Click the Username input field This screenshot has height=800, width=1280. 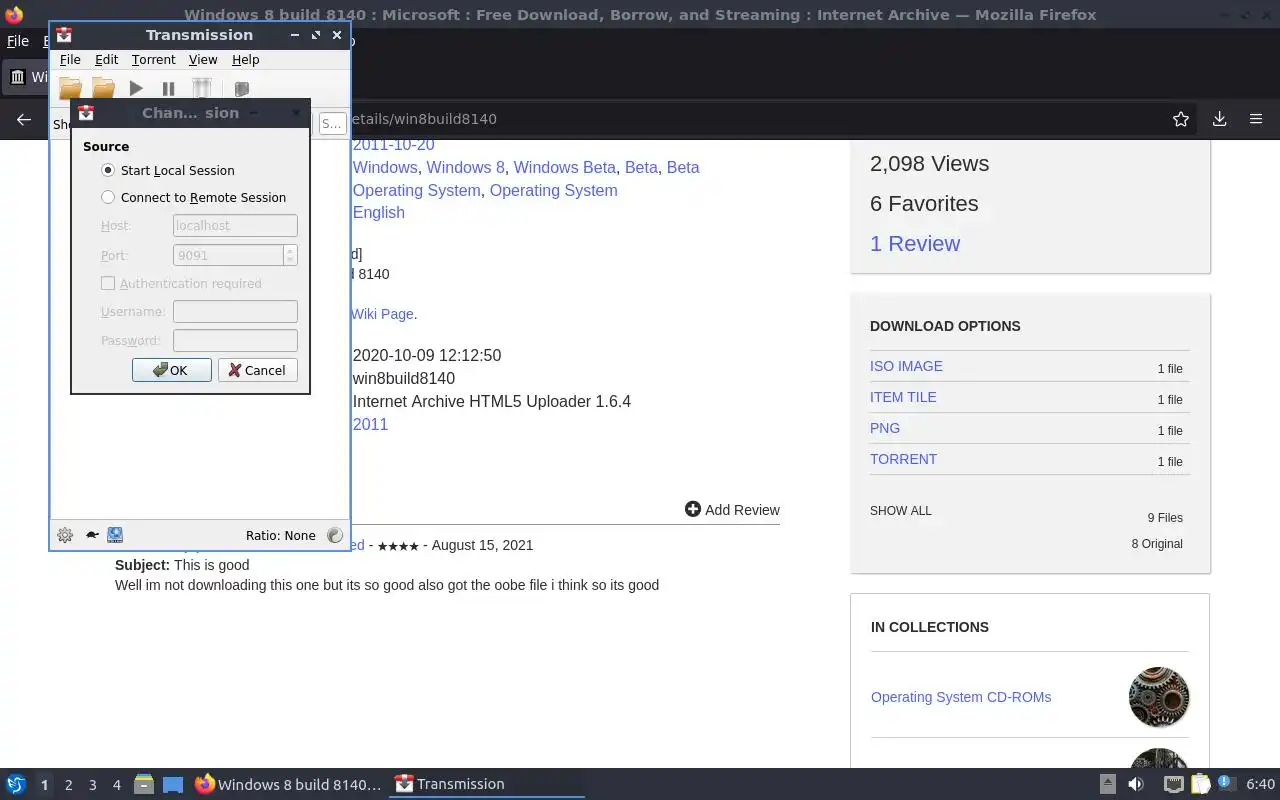[x=235, y=312]
